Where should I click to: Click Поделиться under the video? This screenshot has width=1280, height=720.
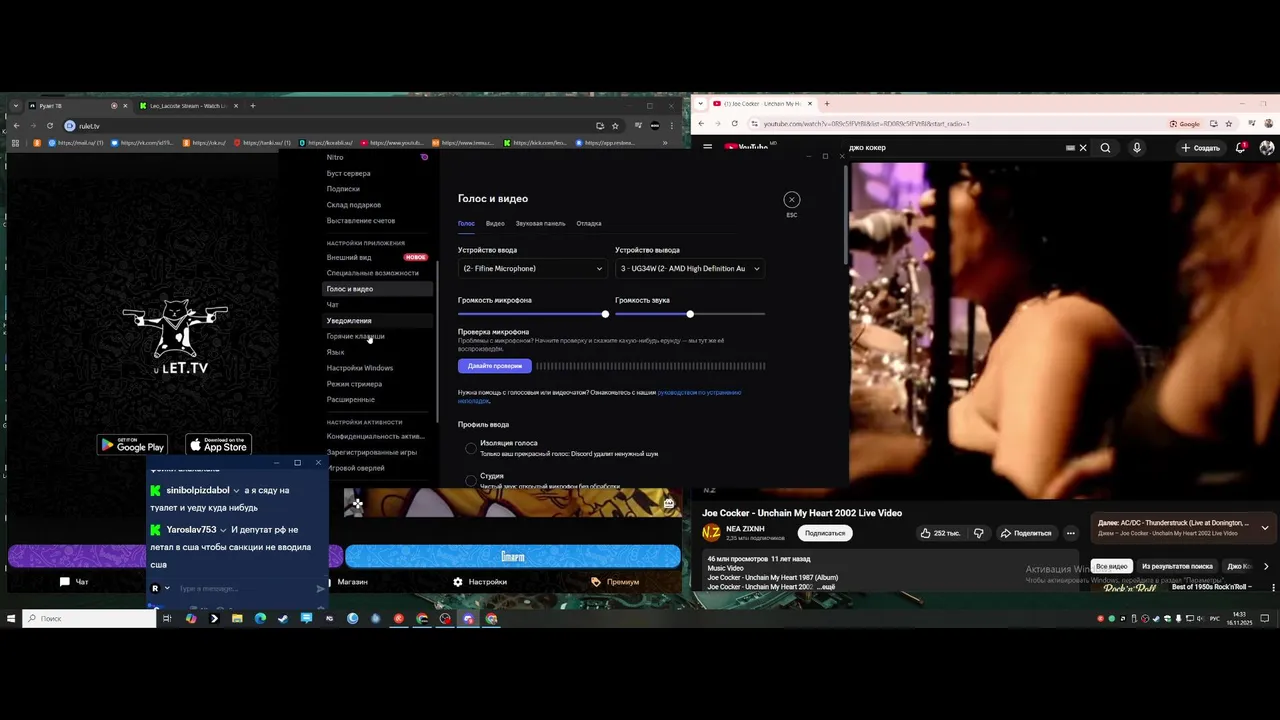(x=1027, y=533)
